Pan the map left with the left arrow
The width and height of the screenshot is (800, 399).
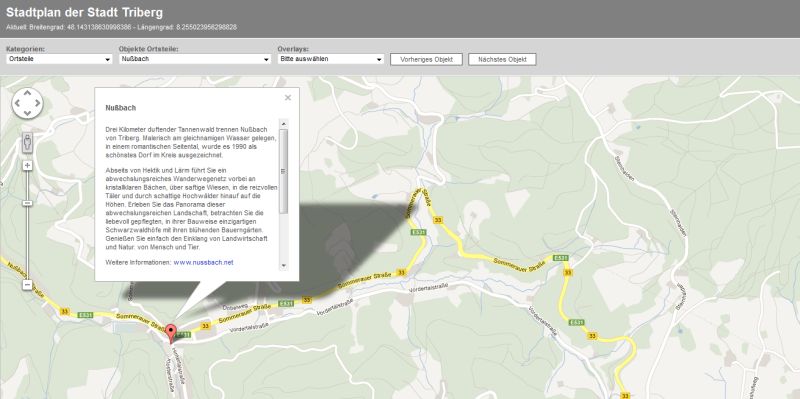coord(18,104)
